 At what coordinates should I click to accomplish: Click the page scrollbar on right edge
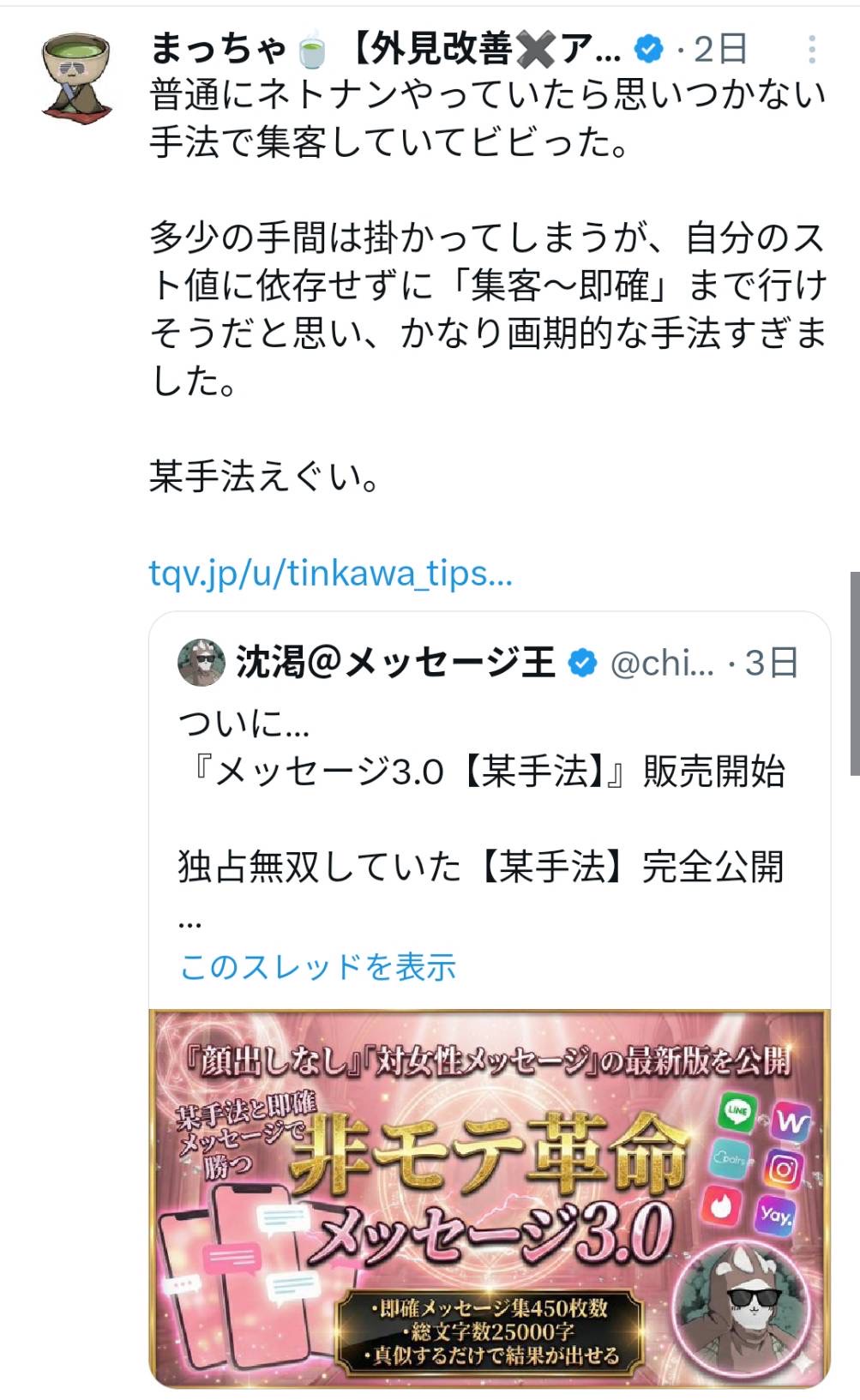854,673
